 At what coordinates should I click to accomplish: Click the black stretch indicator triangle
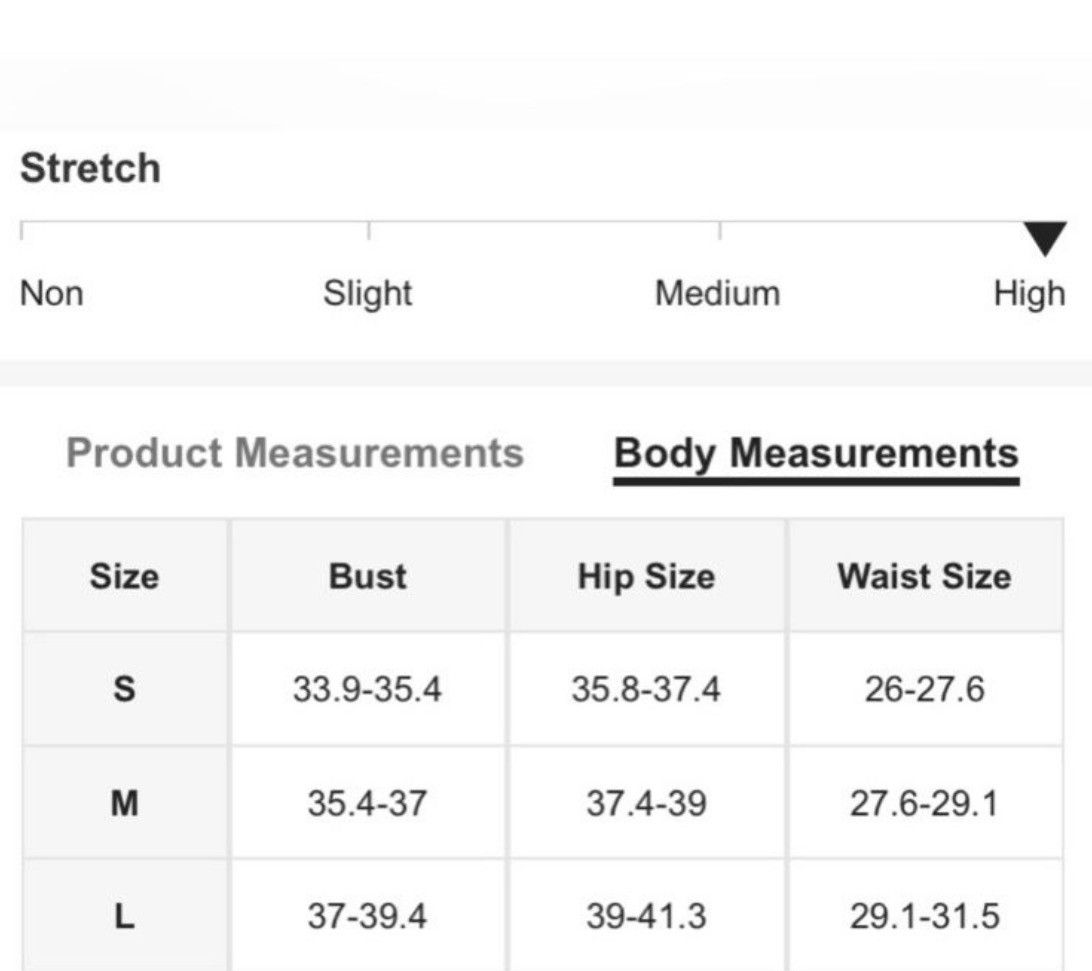point(1045,239)
